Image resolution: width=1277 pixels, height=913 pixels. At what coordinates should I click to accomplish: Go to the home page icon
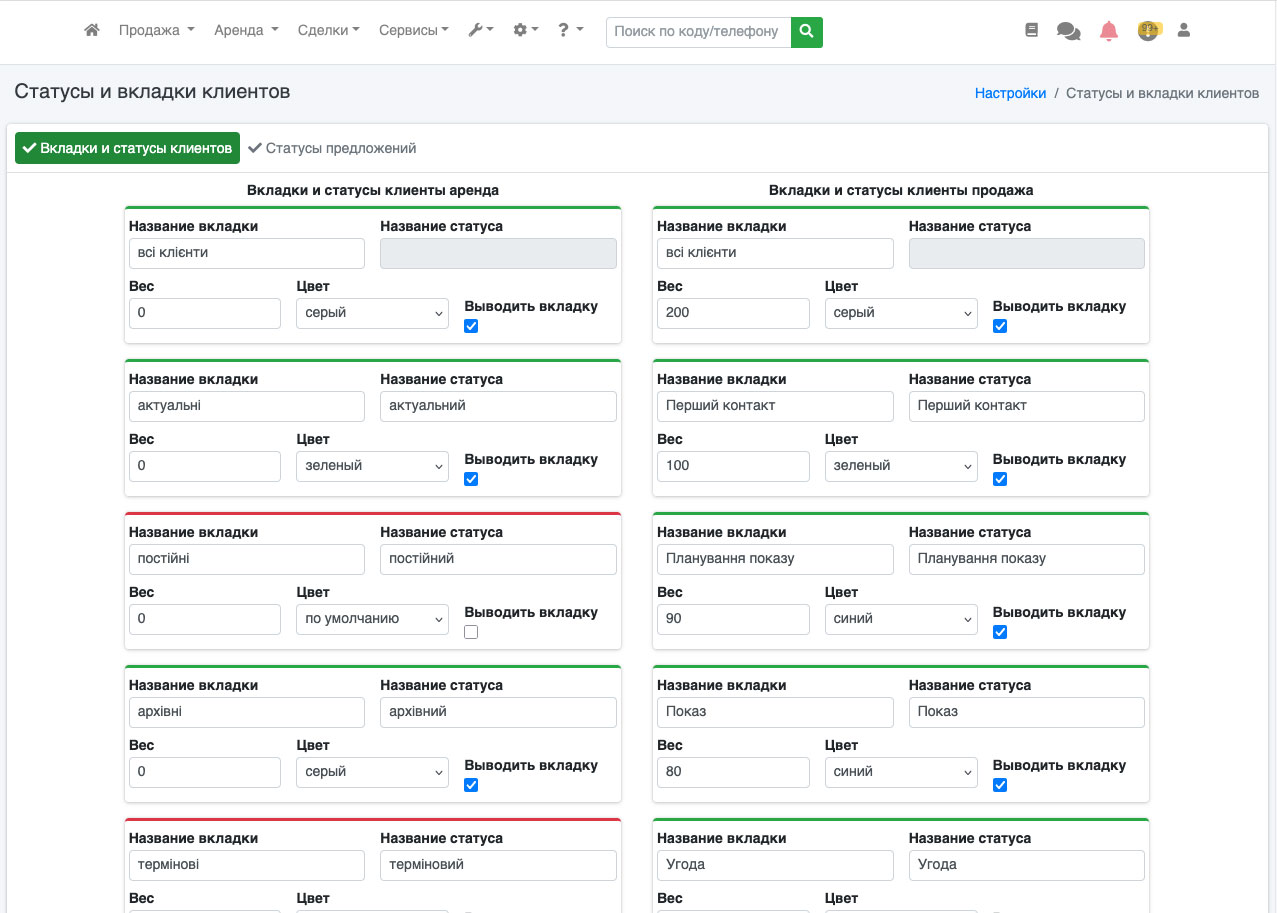point(92,31)
